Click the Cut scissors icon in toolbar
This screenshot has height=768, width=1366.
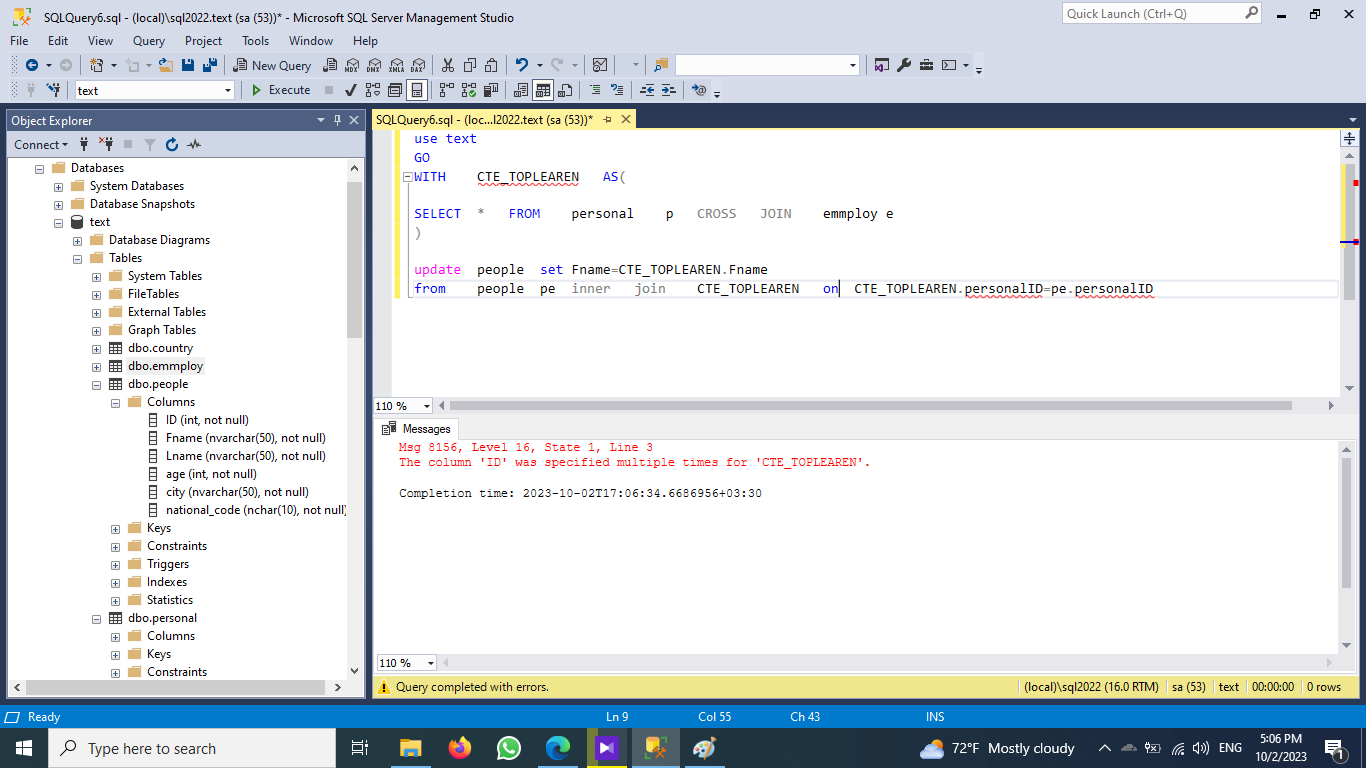[x=447, y=65]
